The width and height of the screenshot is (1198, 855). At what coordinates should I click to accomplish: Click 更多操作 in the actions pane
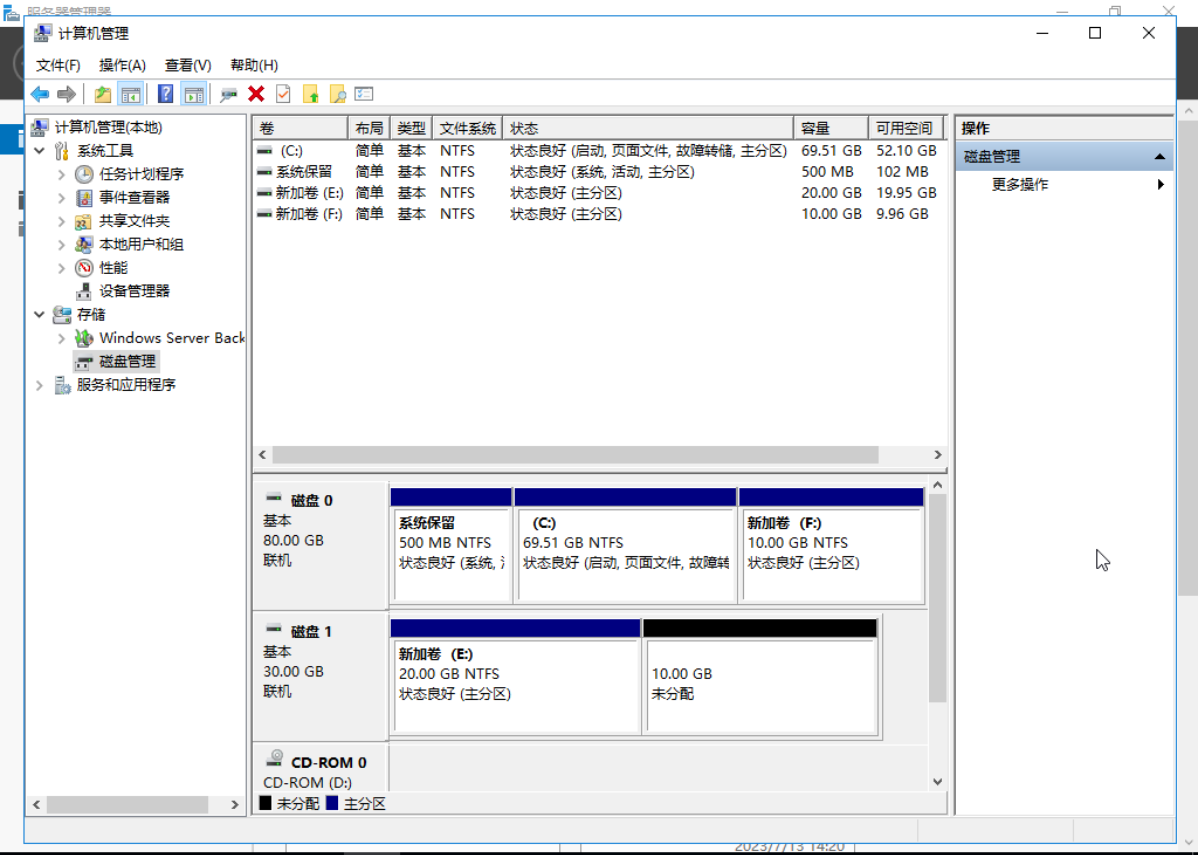point(1020,185)
